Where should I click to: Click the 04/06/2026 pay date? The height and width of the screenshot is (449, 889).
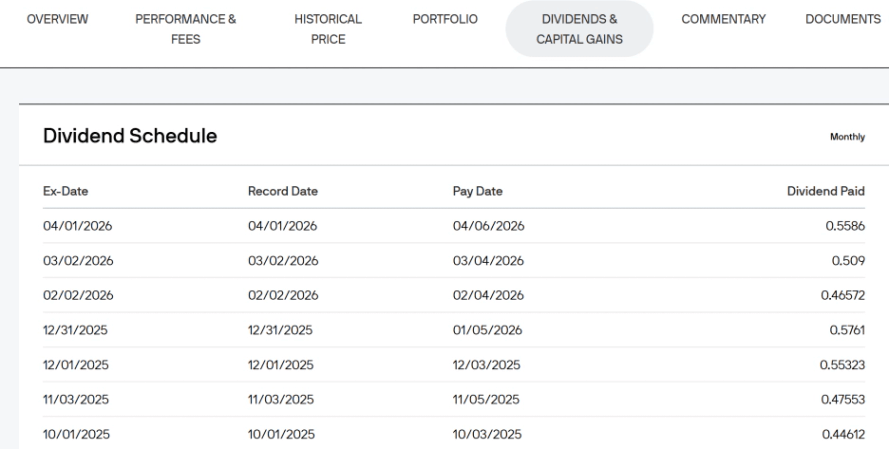tap(488, 226)
